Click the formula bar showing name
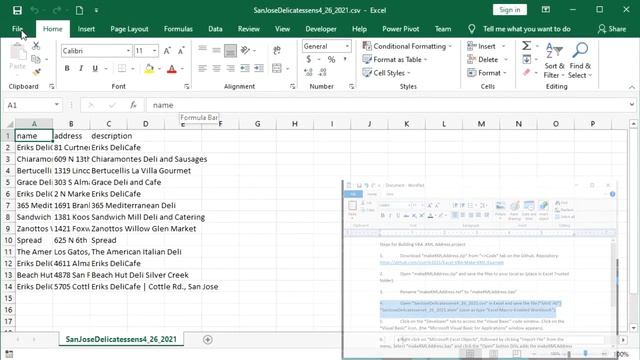The image size is (640, 360). [388, 105]
